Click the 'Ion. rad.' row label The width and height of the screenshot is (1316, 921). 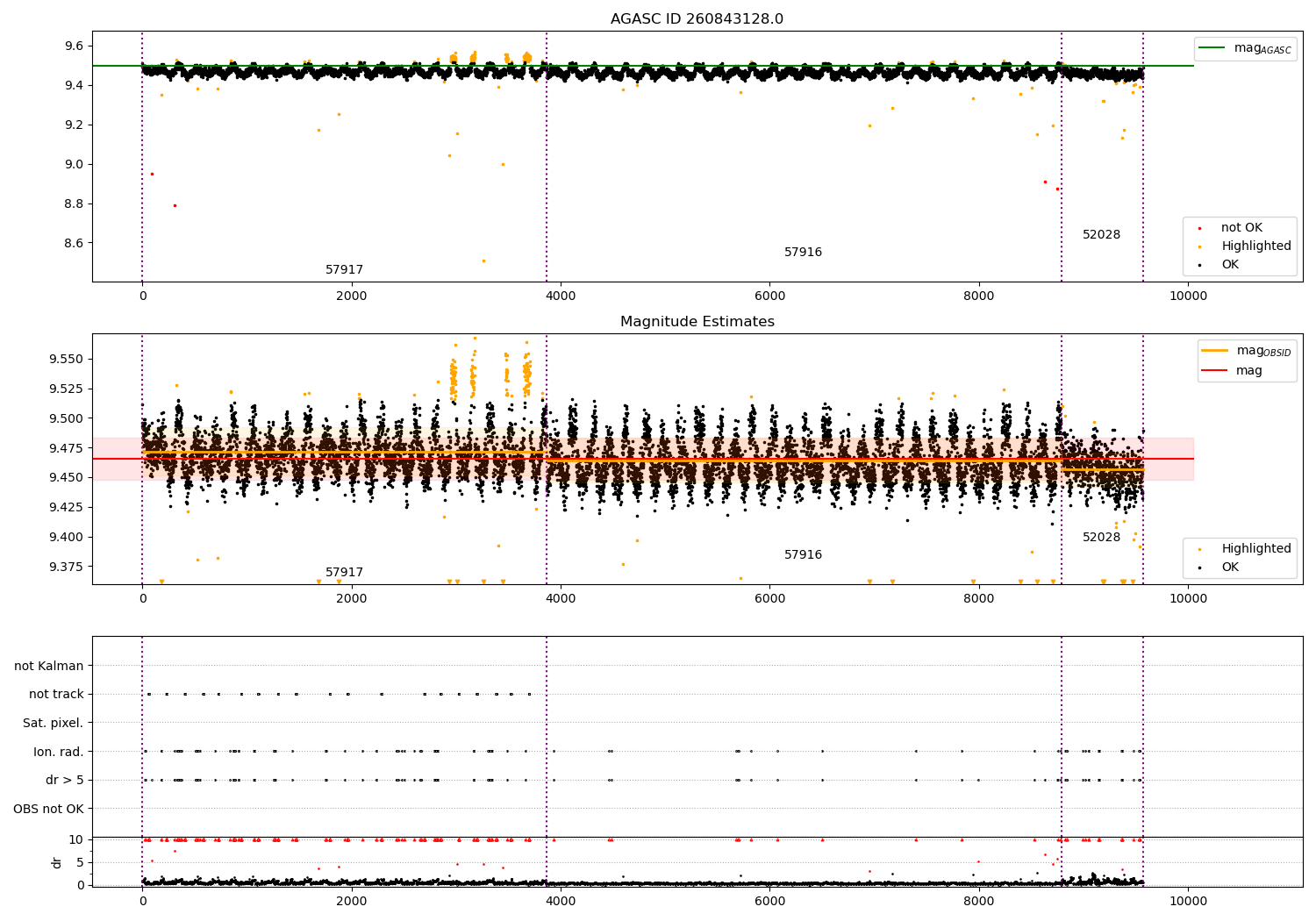(x=59, y=752)
